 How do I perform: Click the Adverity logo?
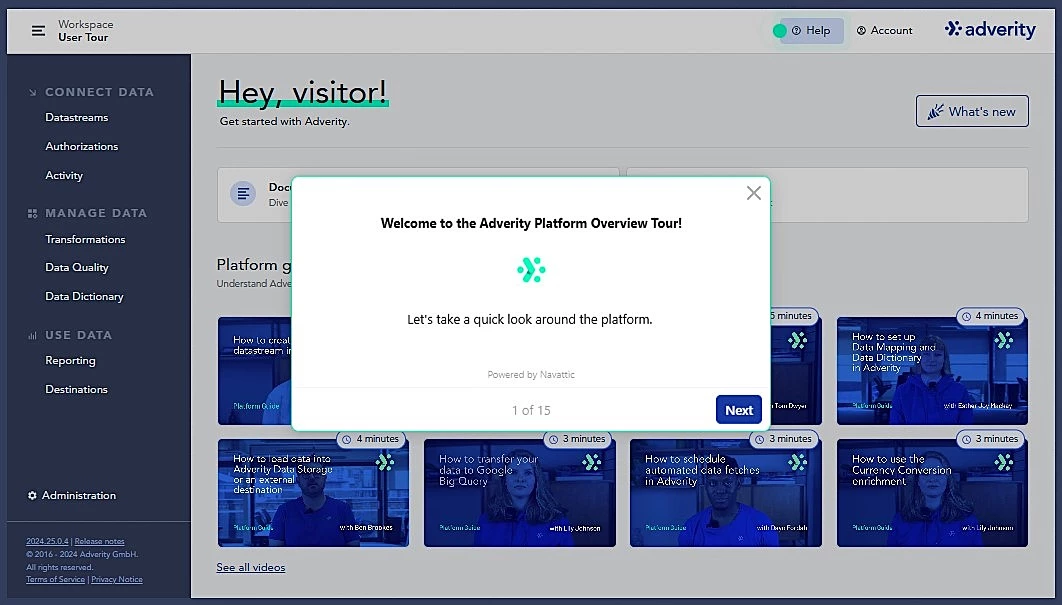click(x=990, y=29)
